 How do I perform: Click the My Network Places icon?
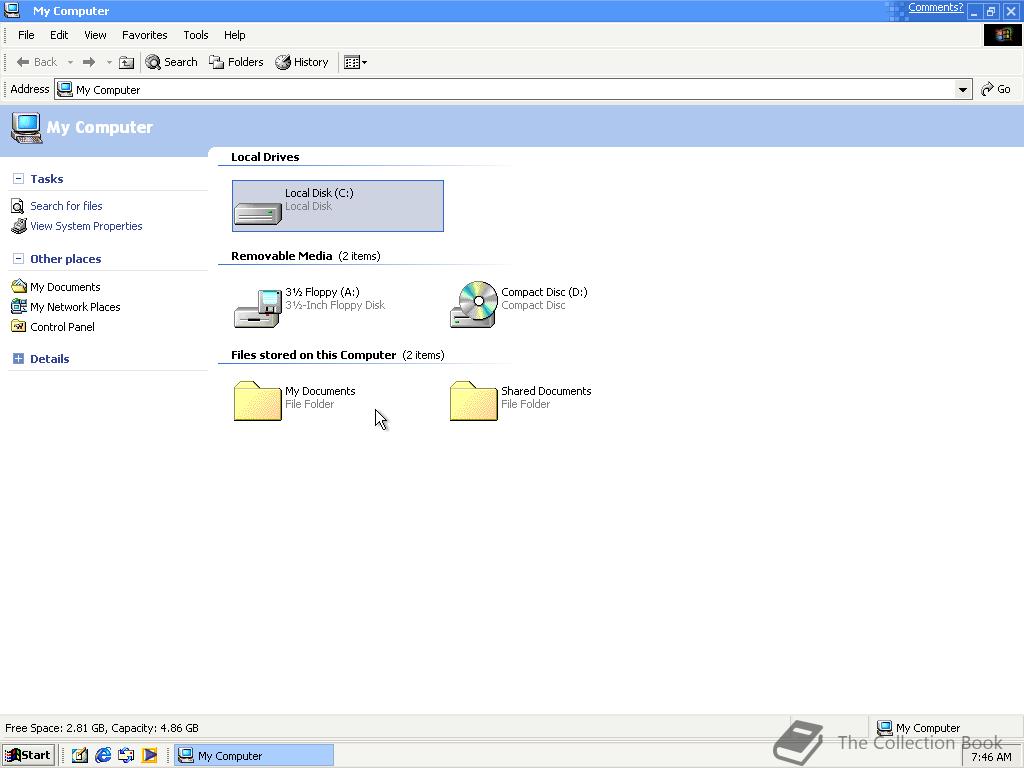click(19, 306)
